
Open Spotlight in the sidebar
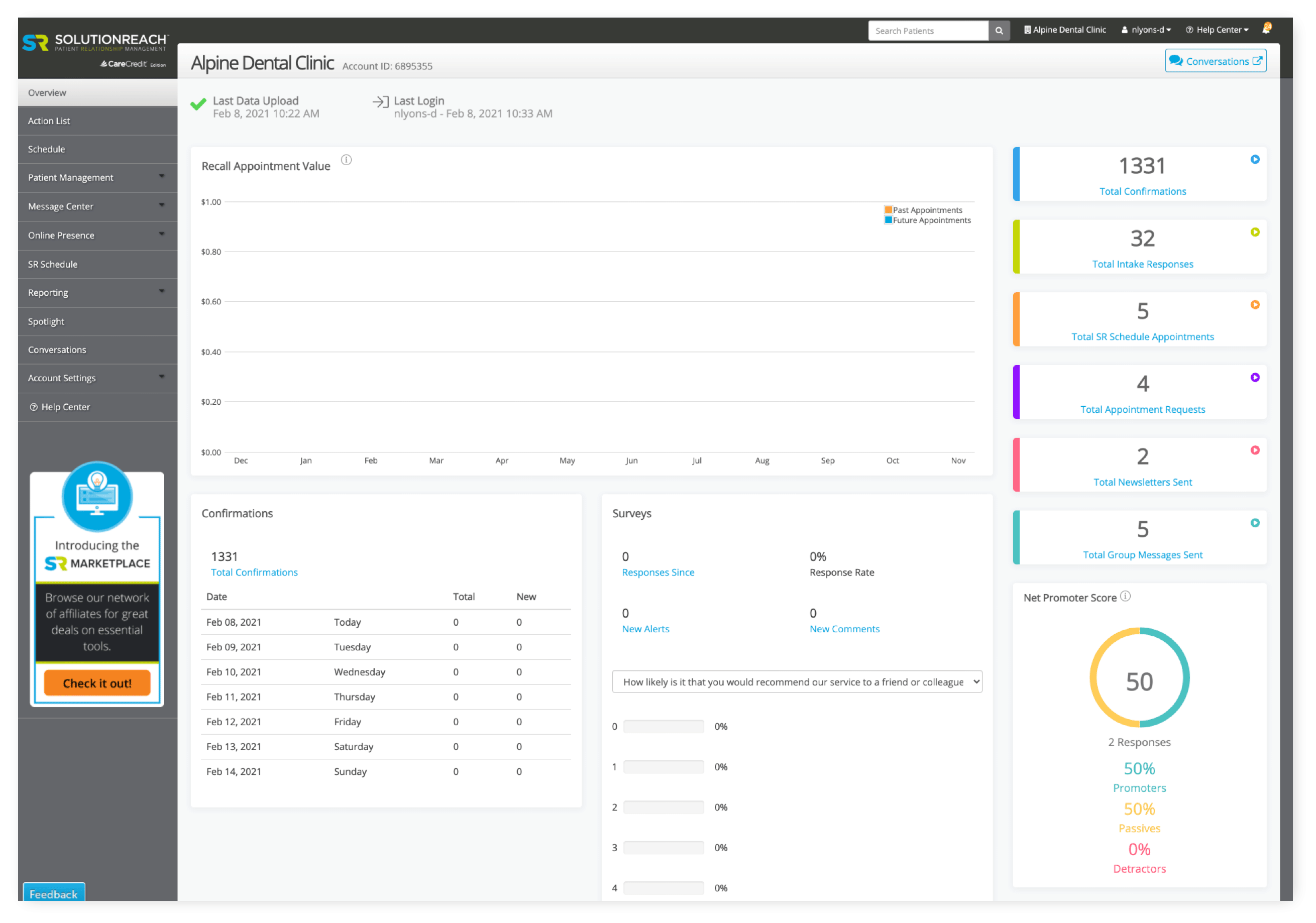[x=97, y=321]
